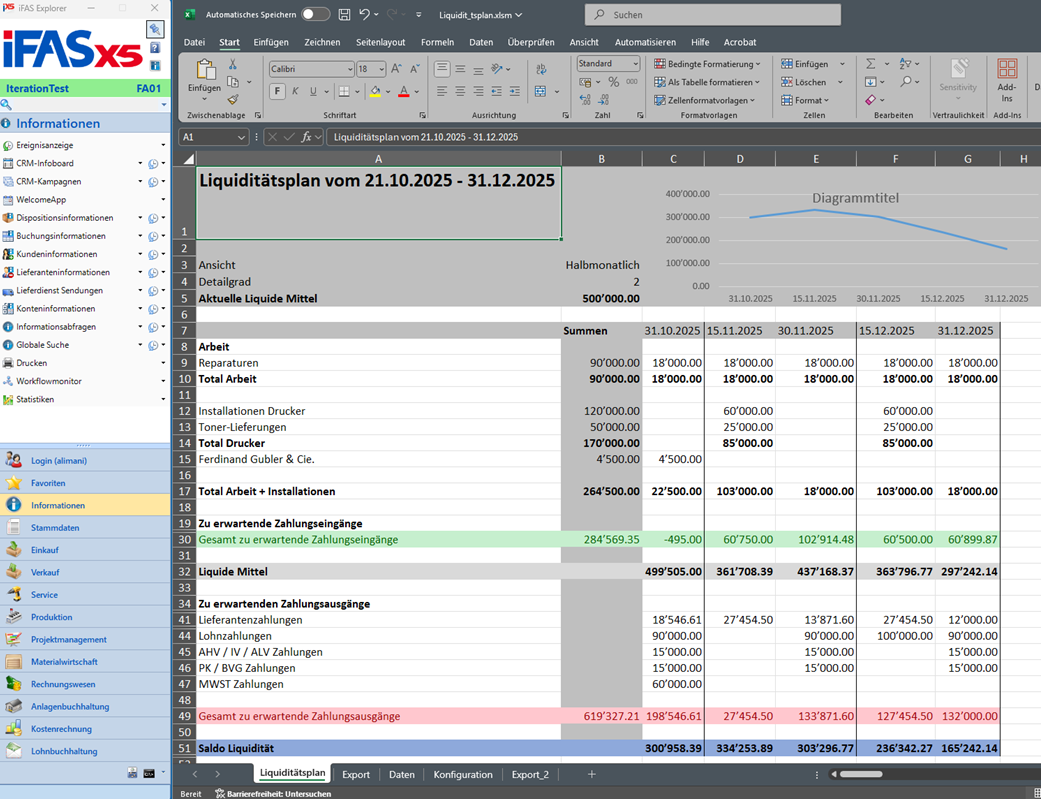Viewport: 1041px width, 799px height.
Task: Increase indent in the alignment group
Action: click(514, 91)
